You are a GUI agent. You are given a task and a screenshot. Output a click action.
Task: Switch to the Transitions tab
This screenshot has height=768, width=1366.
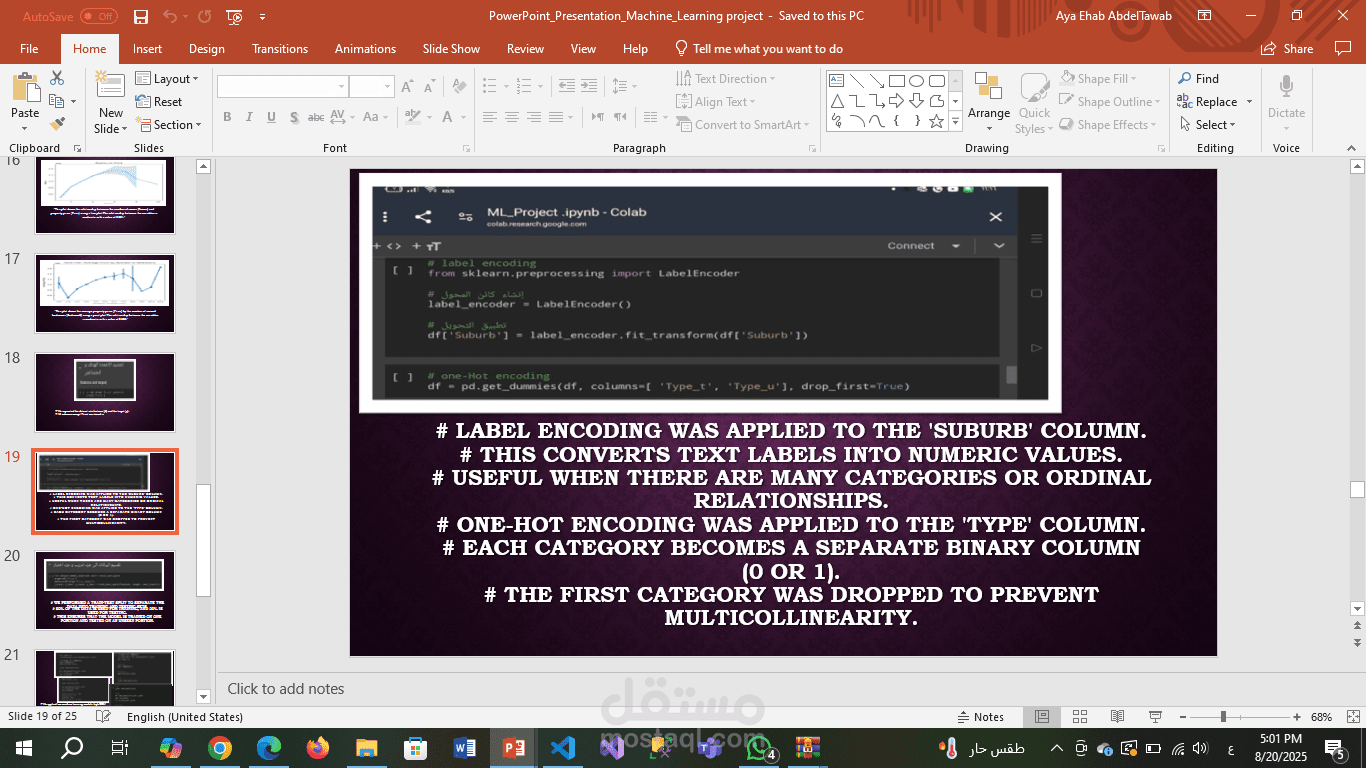(x=280, y=48)
